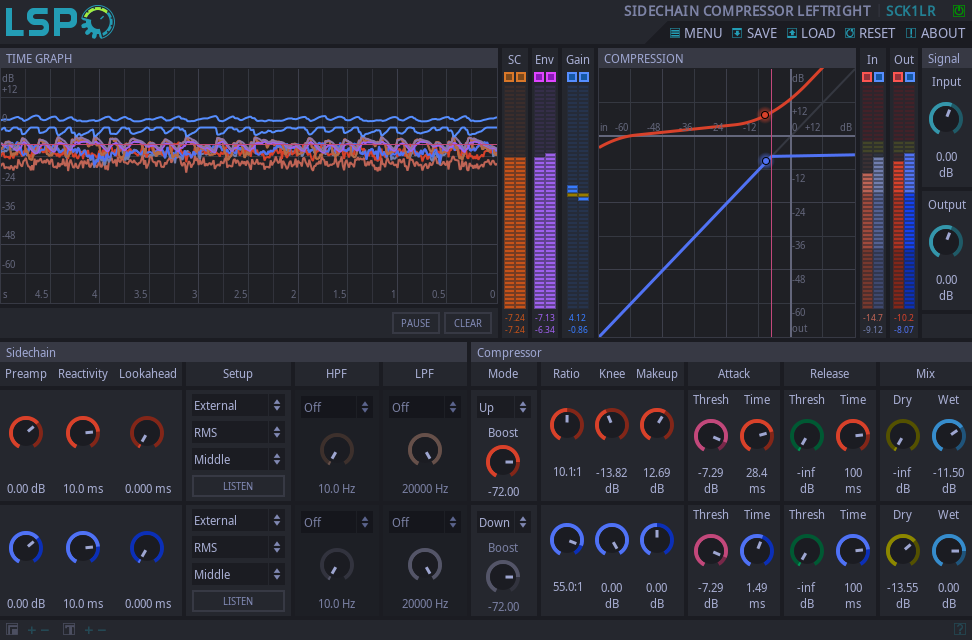Image resolution: width=972 pixels, height=640 pixels.
Task: Click SAVE in the top bar
Action: (754, 33)
